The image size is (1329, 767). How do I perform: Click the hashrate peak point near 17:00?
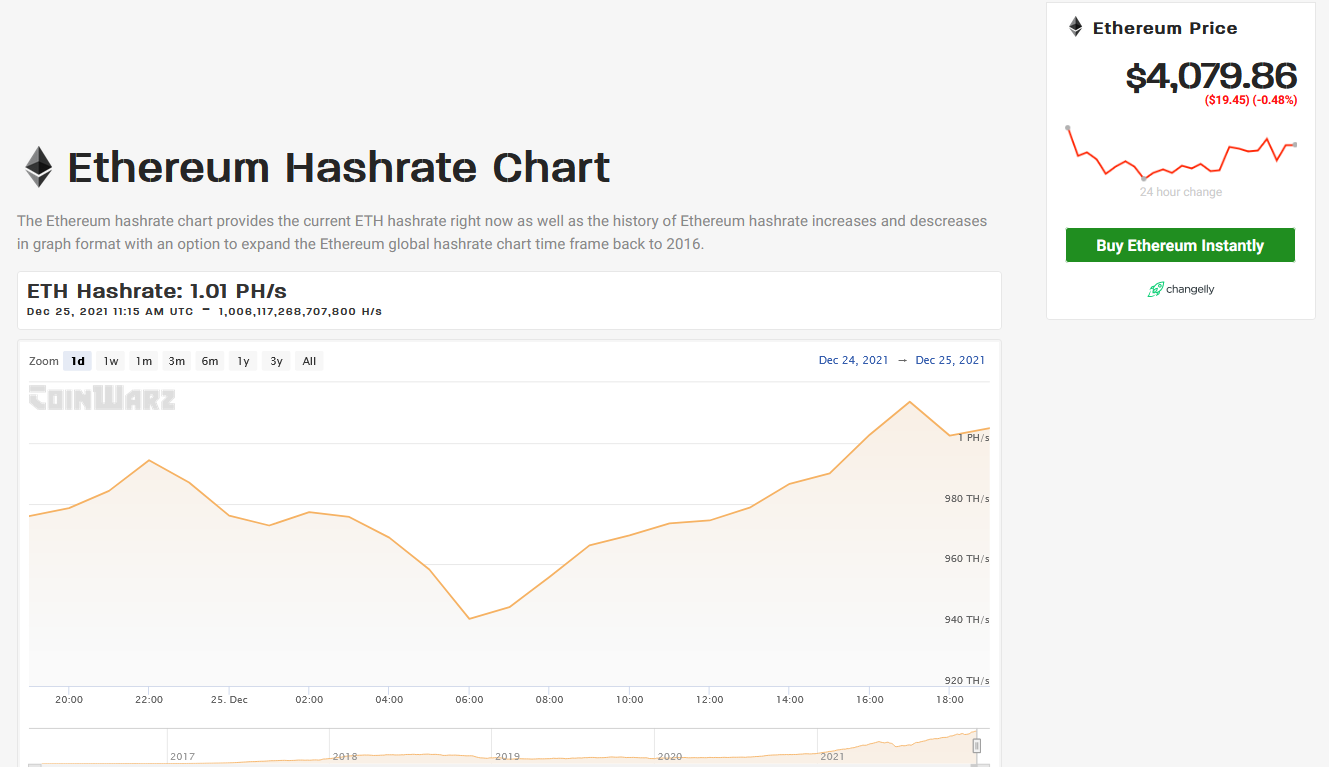909,402
